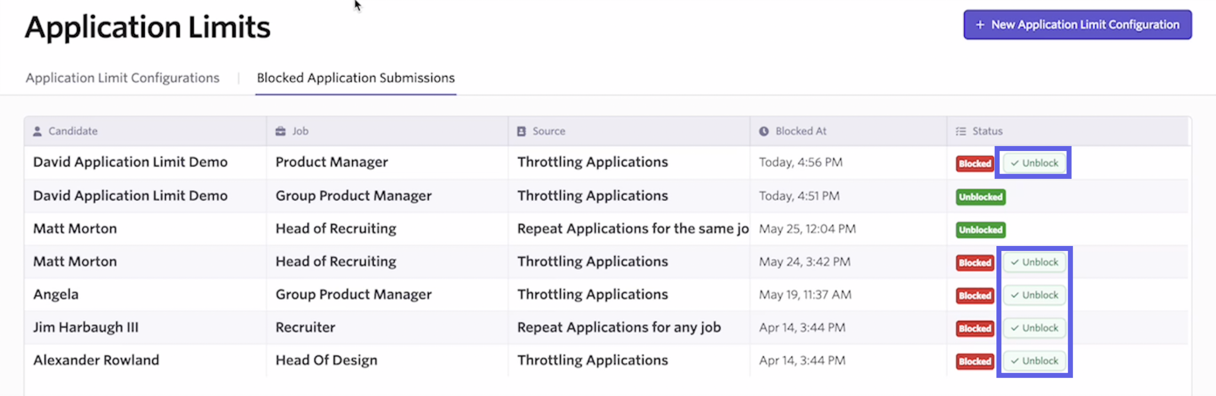The height and width of the screenshot is (396, 1216).
Task: Click Repeat Applications for the same job source
Action: [633, 229]
